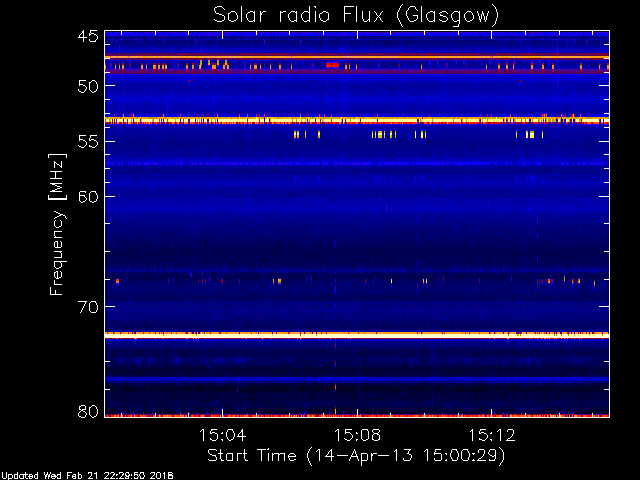Screen dimensions: 640x480
Task: Click the bright yellow emission band near 53 MHz
Action: click(357, 120)
